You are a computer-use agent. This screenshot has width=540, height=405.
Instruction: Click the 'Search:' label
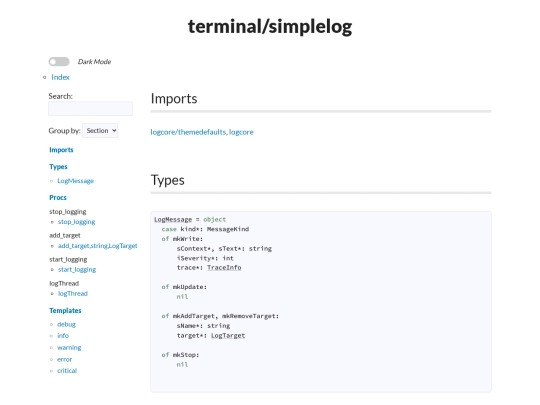point(61,96)
